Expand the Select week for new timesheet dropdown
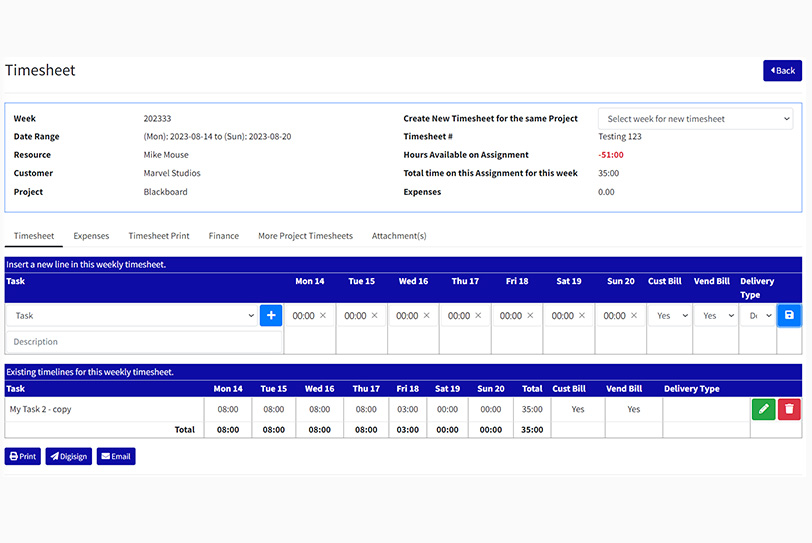This screenshot has width=812, height=543. (x=695, y=119)
